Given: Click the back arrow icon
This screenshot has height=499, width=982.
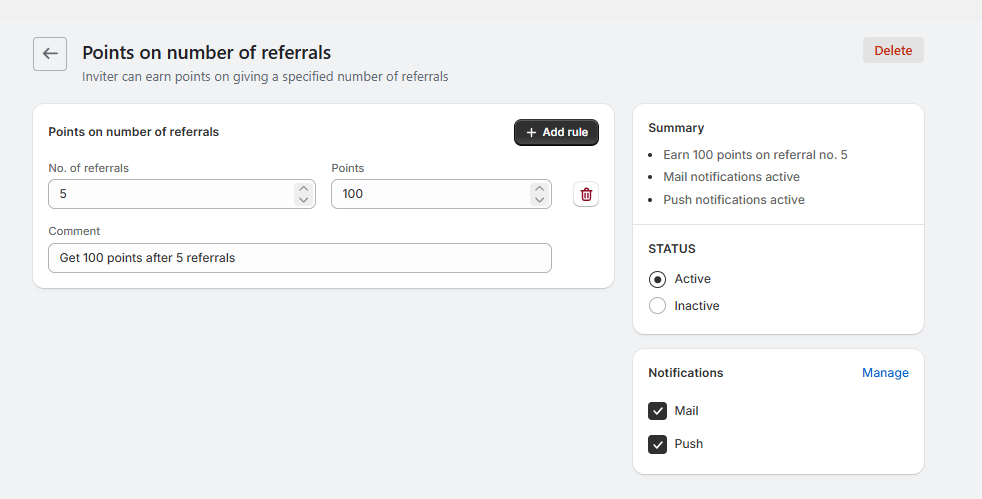Looking at the screenshot, I should click(x=50, y=54).
